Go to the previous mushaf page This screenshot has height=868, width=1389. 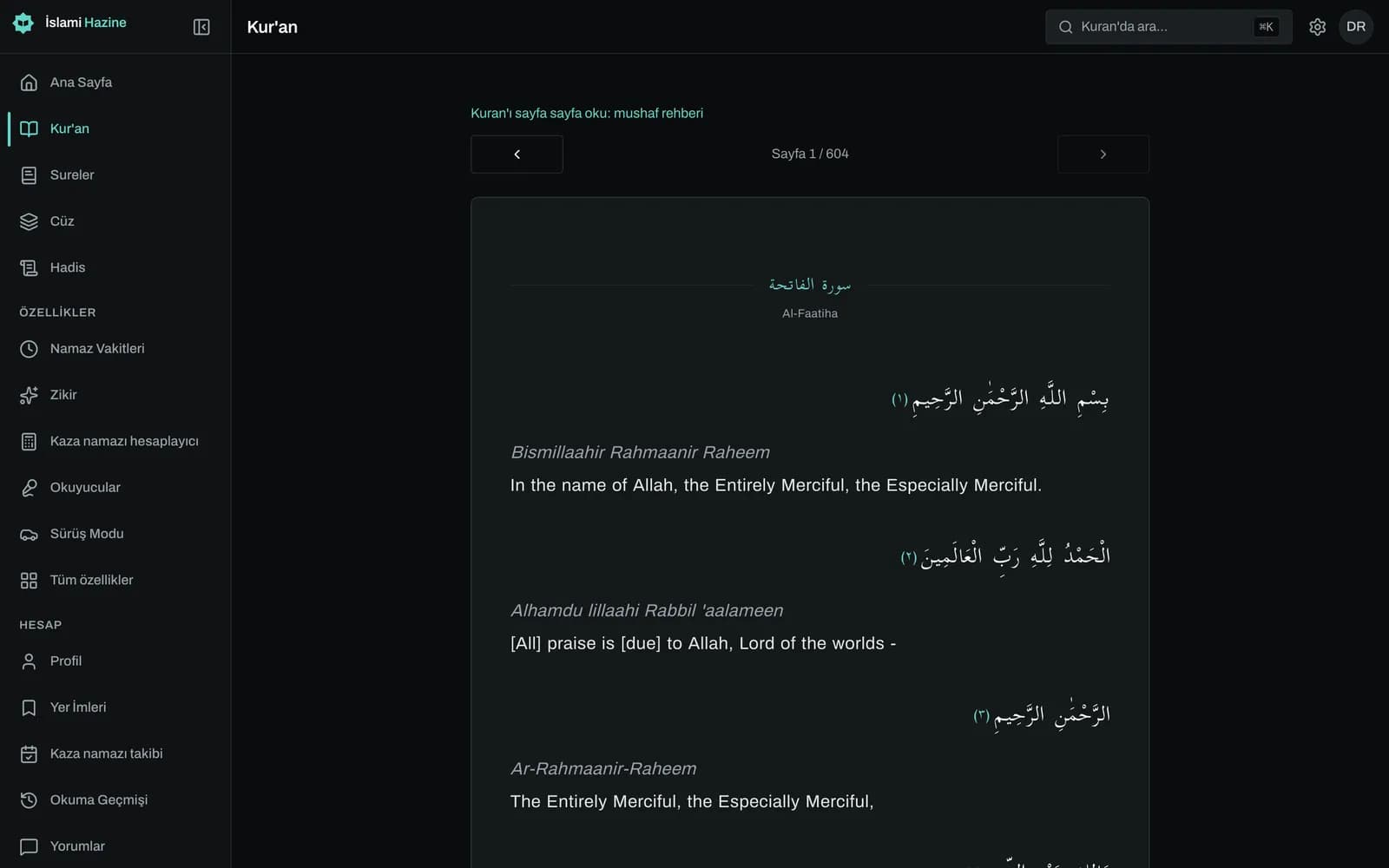pos(517,155)
